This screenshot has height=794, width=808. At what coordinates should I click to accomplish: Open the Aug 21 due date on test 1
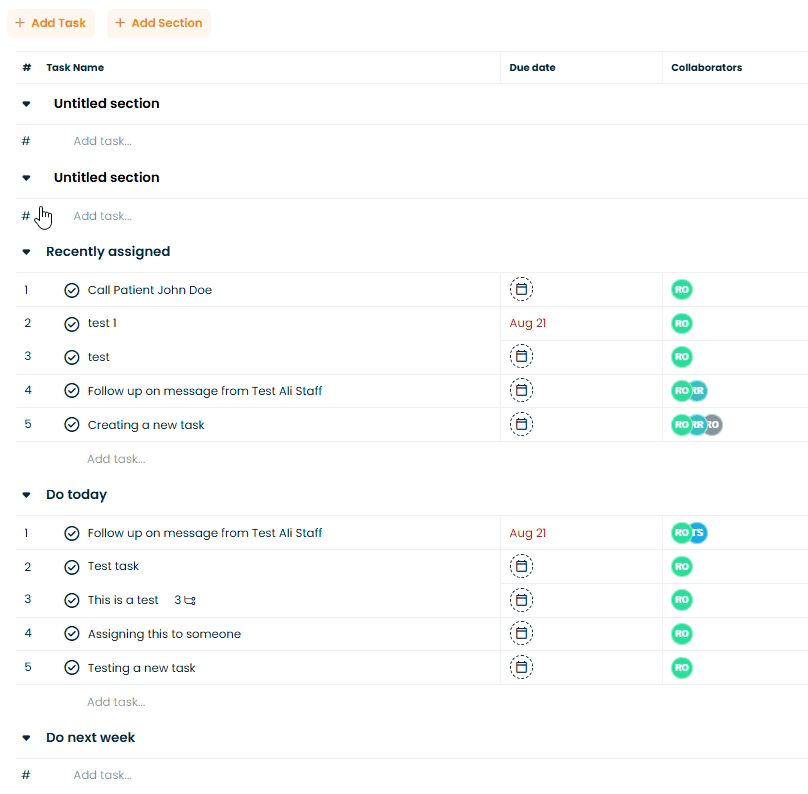pos(527,323)
